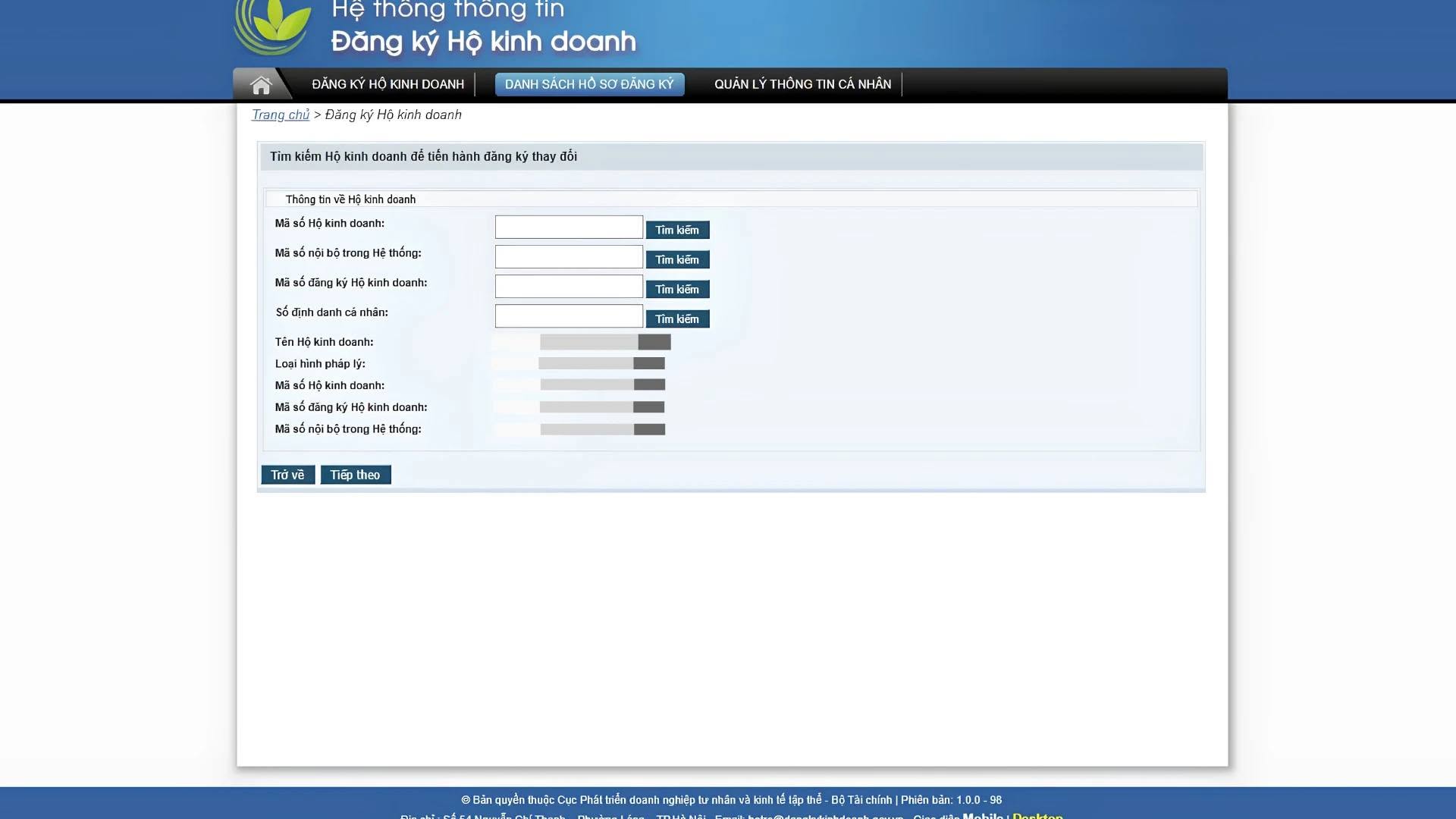
Task: Search by Số định danh cá nhân
Action: pos(677,318)
